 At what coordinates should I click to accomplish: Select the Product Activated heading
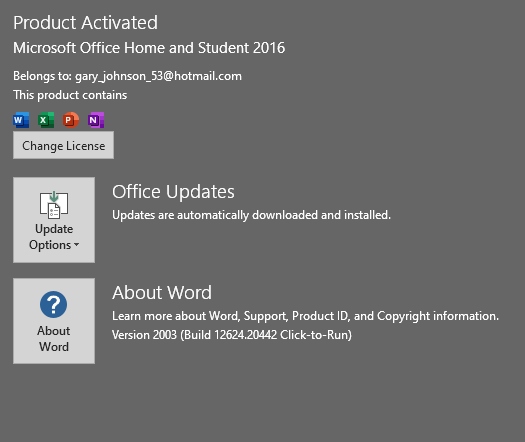coord(85,23)
